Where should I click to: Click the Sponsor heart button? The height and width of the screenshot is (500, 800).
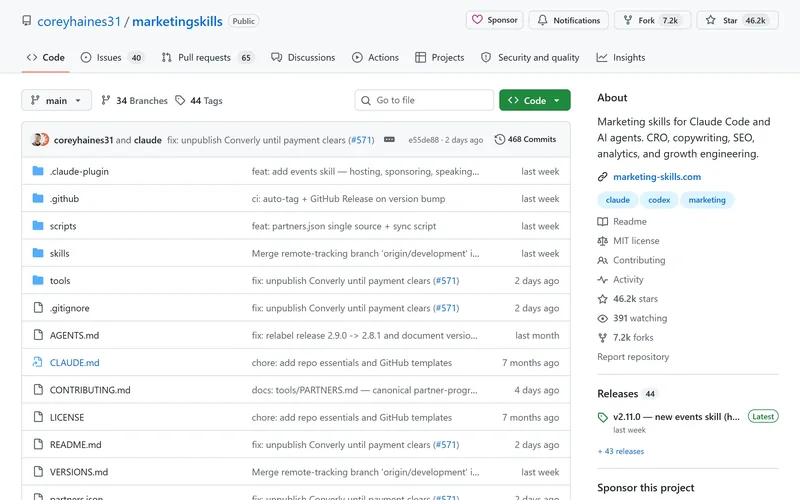pos(494,20)
